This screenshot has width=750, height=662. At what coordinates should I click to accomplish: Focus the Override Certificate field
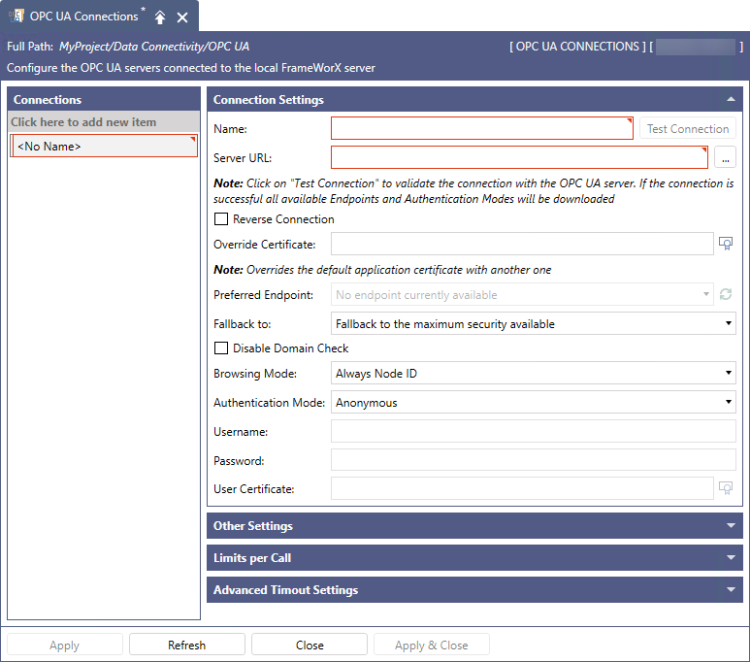(522, 244)
